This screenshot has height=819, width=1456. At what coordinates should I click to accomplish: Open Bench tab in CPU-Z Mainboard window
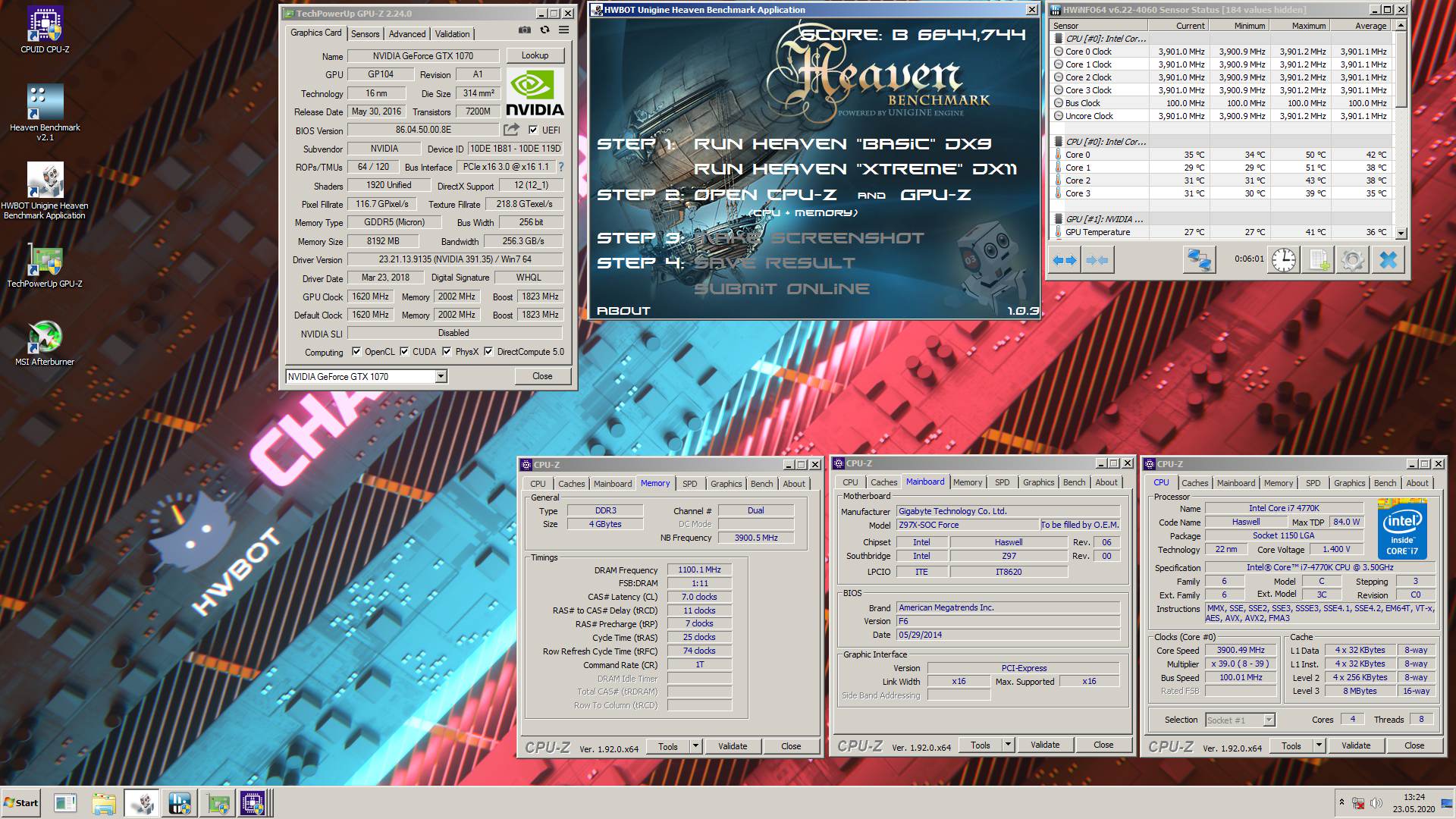coord(1074,482)
